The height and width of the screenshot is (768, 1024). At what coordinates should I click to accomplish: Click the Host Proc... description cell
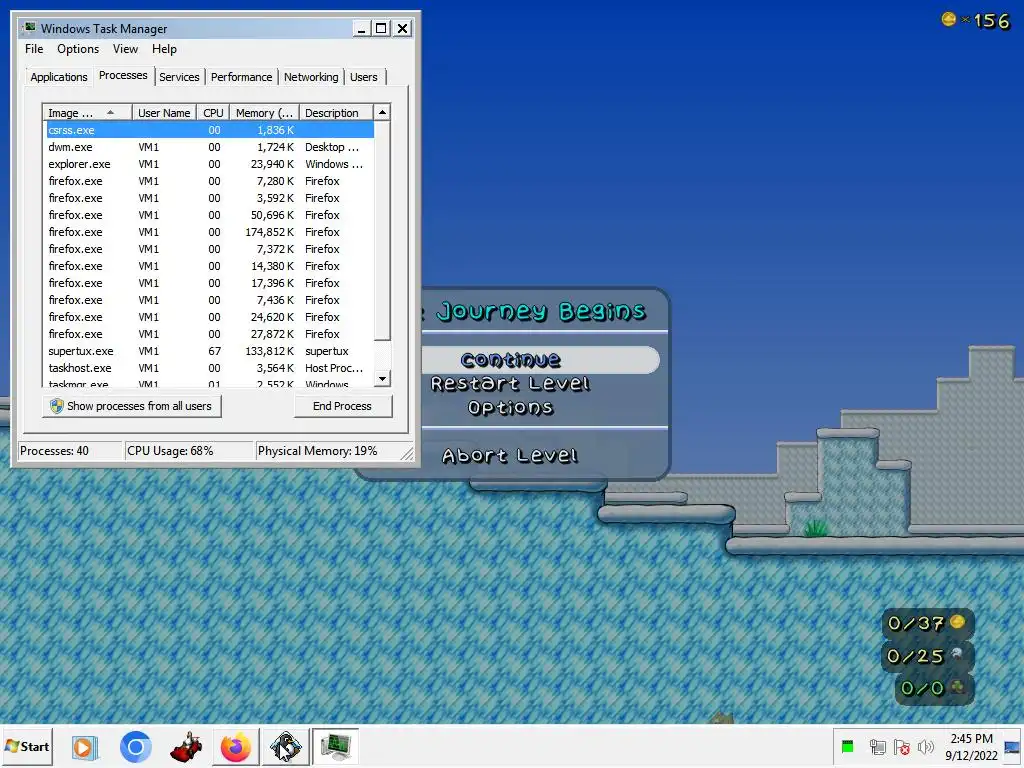click(x=334, y=368)
